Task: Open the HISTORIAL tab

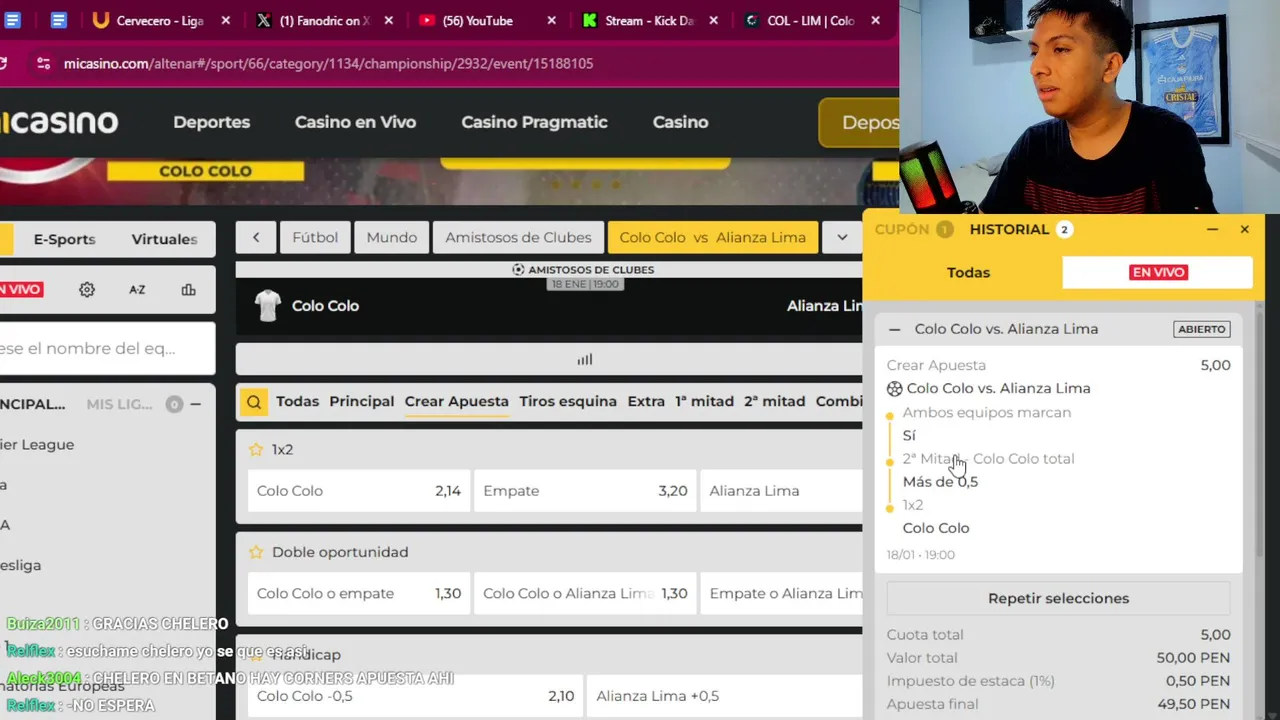Action: point(1019,229)
